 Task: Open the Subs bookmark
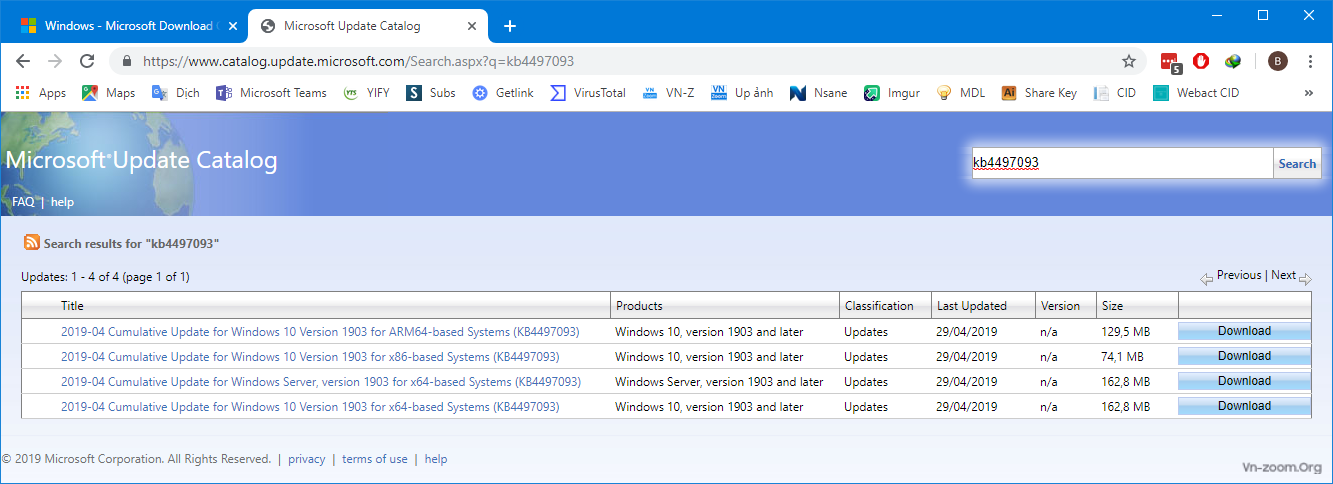[x=431, y=93]
